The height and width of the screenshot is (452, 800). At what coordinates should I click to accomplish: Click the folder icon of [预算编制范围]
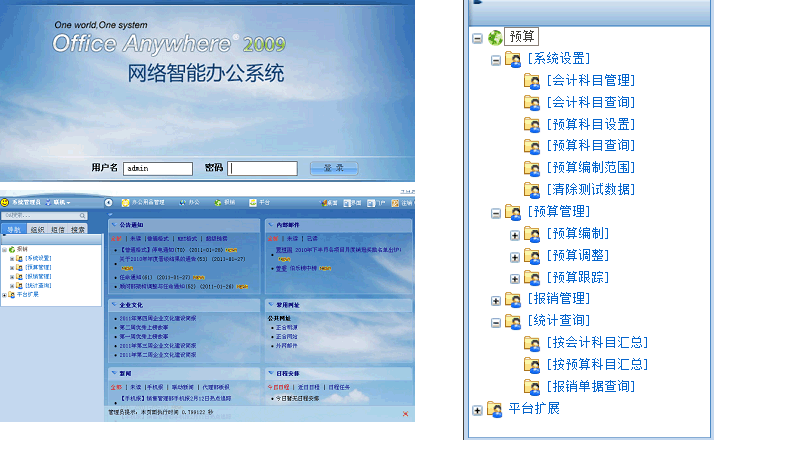[x=532, y=168]
